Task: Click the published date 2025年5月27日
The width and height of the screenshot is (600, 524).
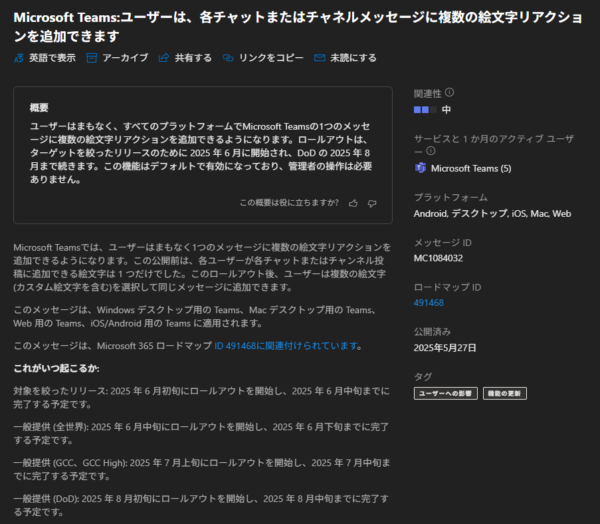Action: (445, 348)
